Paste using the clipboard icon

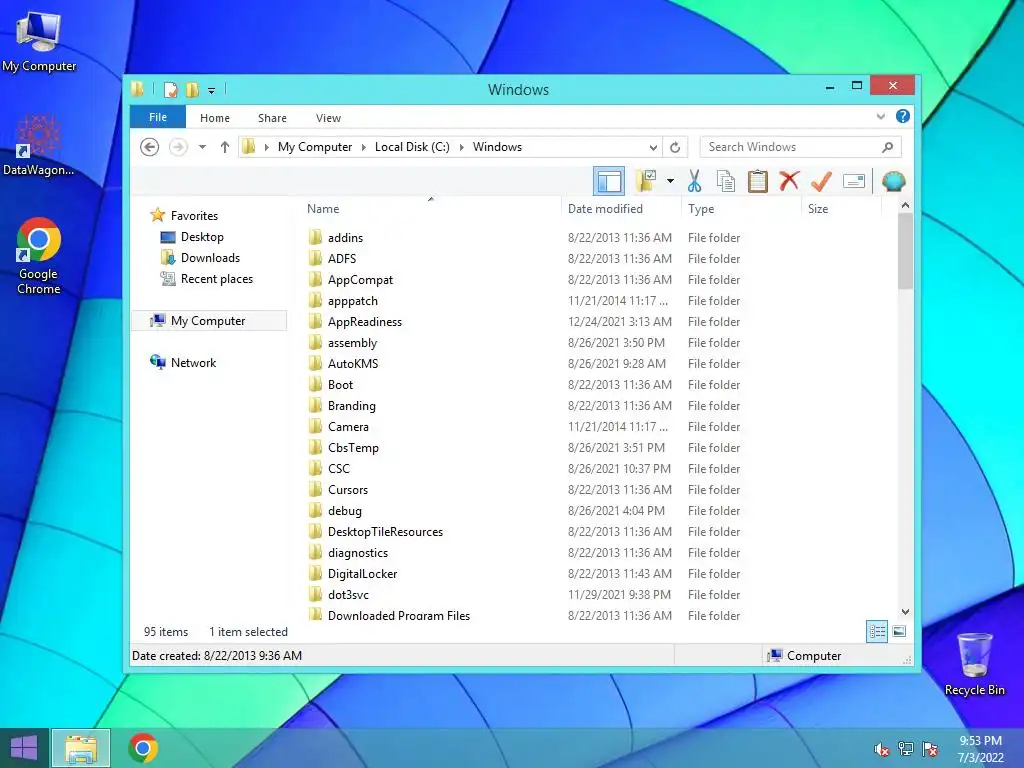[758, 181]
